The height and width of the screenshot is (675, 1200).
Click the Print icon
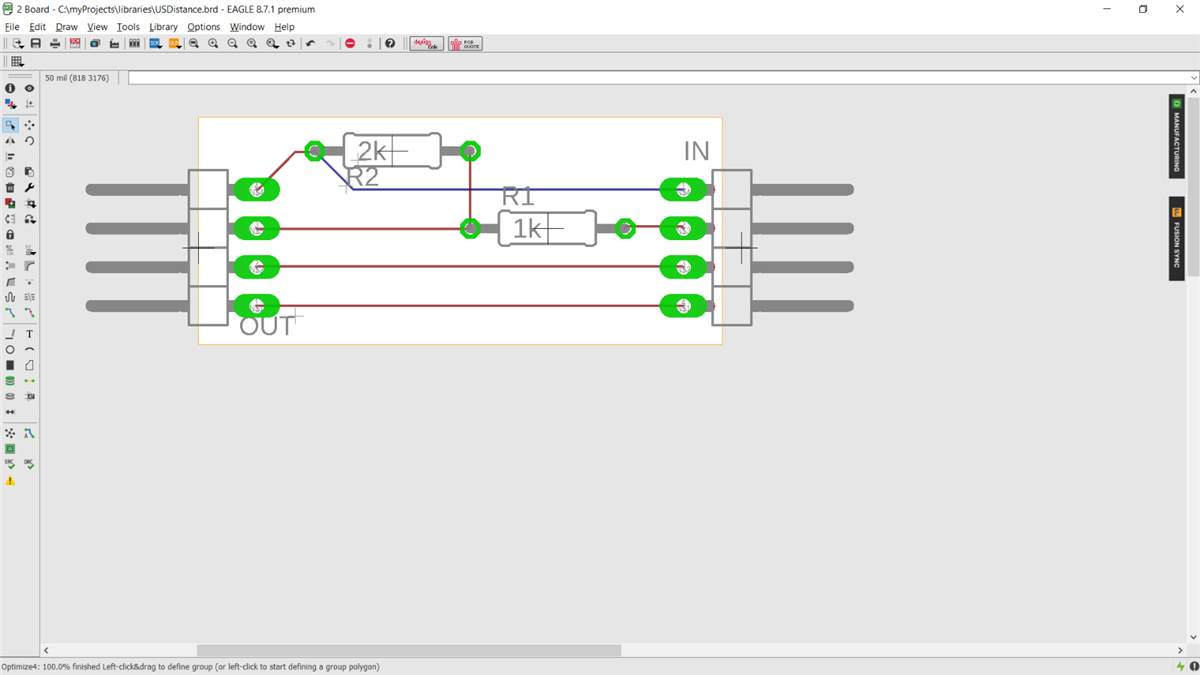pos(55,44)
